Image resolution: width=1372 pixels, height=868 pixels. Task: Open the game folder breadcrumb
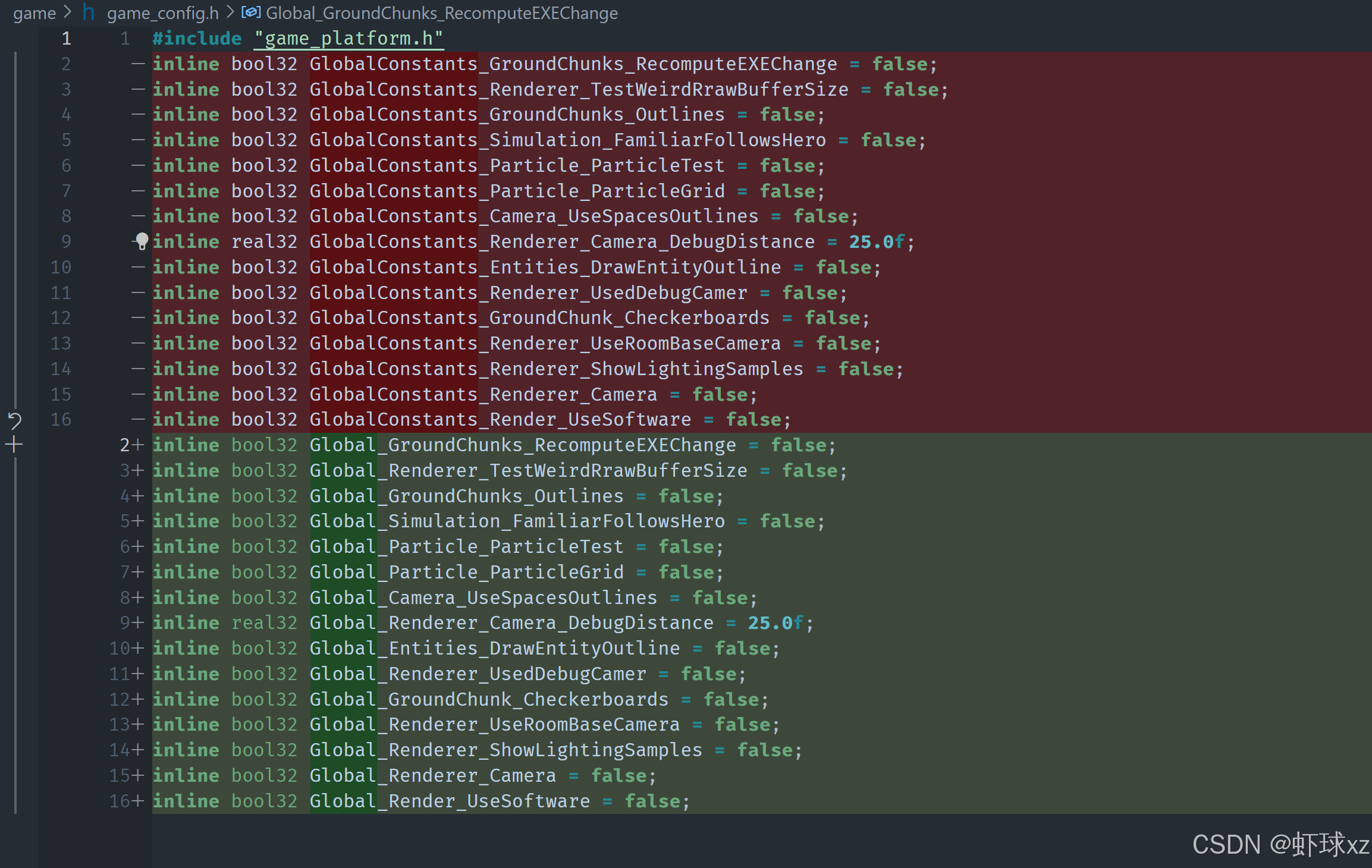(x=34, y=12)
